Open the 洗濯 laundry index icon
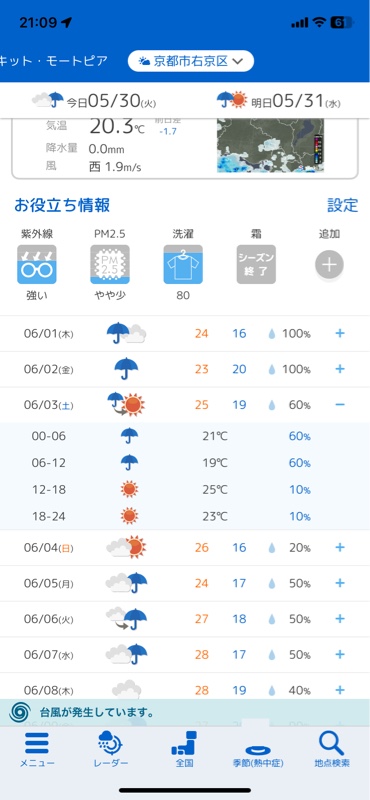This screenshot has width=370, height=800. (183, 264)
